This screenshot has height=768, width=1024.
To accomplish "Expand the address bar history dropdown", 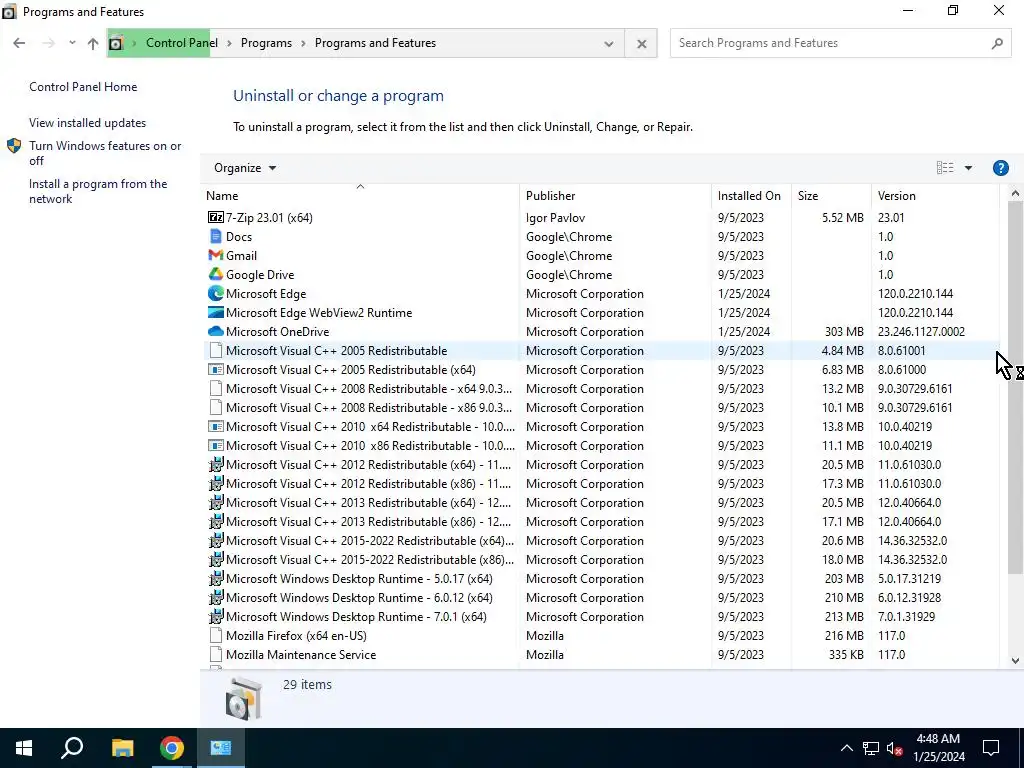I will click(609, 44).
